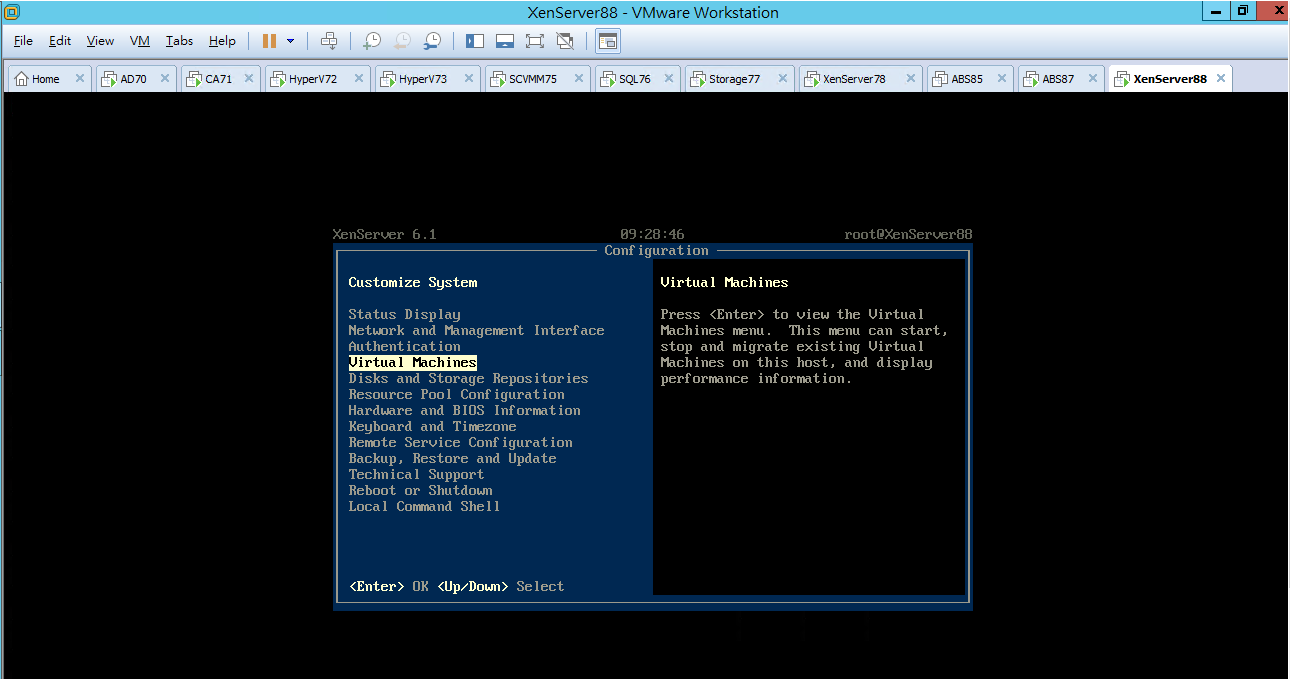Click the VMware Workstation title bar app icon
The height and width of the screenshot is (679, 1290).
11,12
